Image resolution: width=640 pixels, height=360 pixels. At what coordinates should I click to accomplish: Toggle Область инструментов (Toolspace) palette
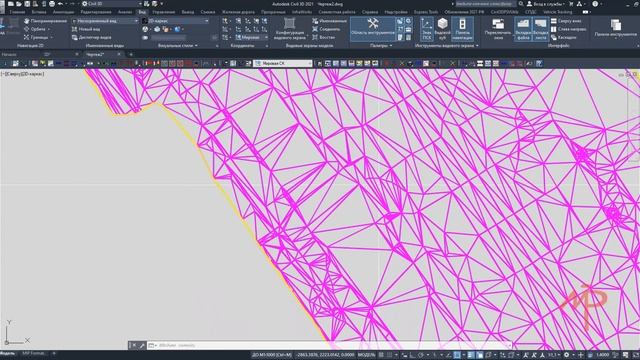373,29
